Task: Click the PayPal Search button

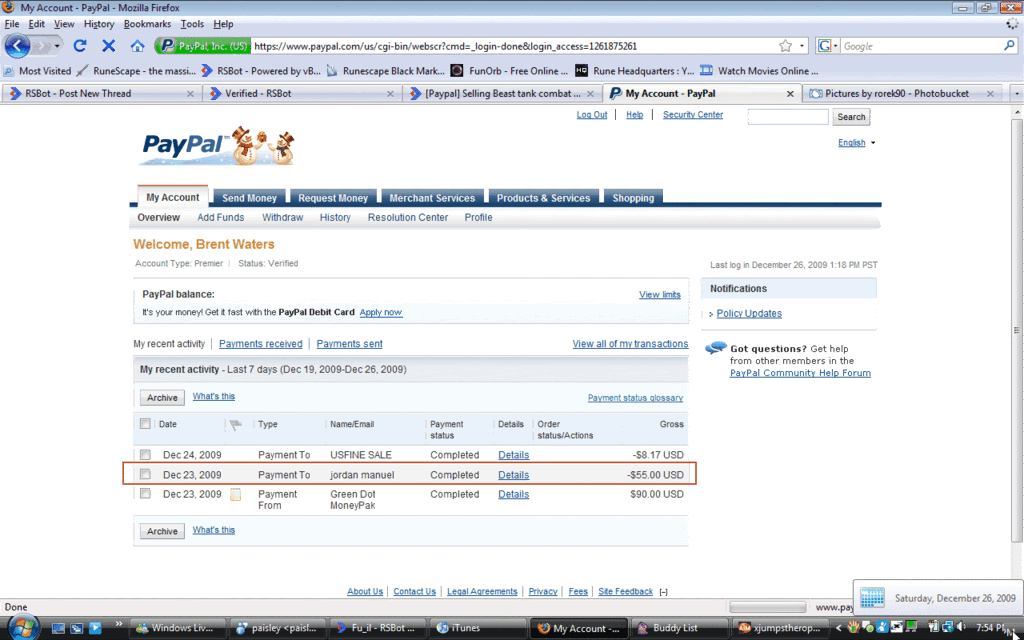Action: click(x=851, y=117)
